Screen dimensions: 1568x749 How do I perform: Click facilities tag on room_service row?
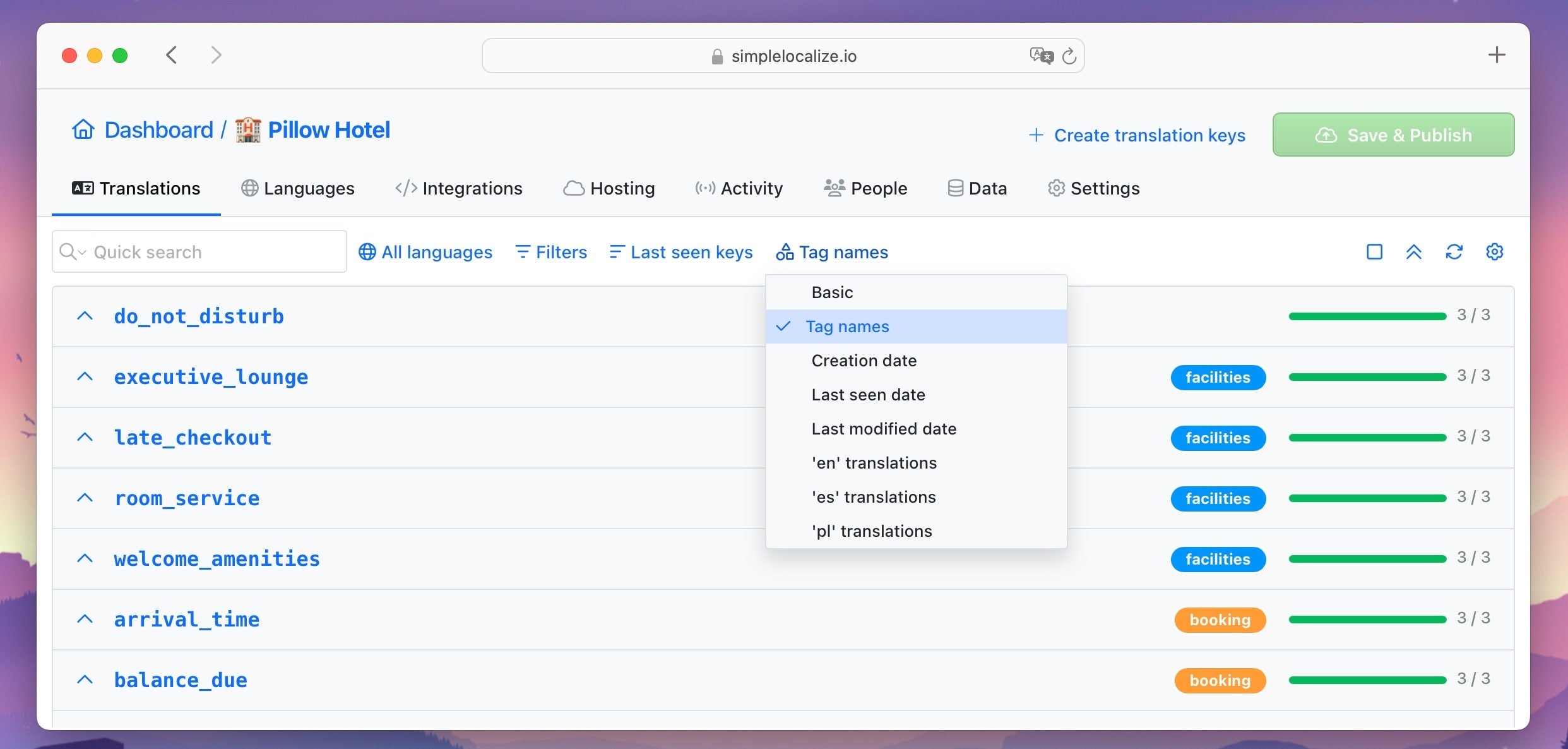coord(1218,498)
